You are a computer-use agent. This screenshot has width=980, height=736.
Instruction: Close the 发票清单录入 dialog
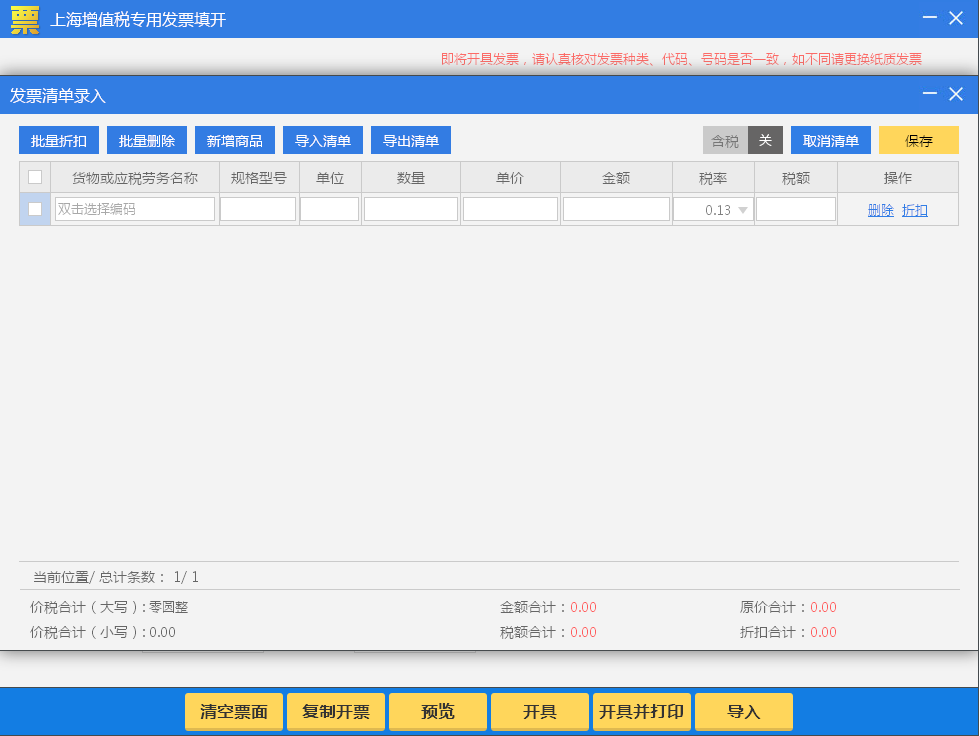pos(956,94)
